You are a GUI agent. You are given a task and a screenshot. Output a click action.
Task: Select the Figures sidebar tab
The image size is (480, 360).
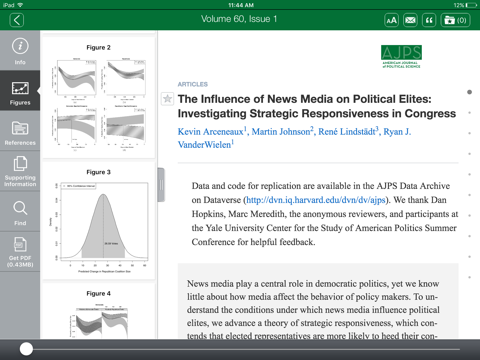pos(20,91)
